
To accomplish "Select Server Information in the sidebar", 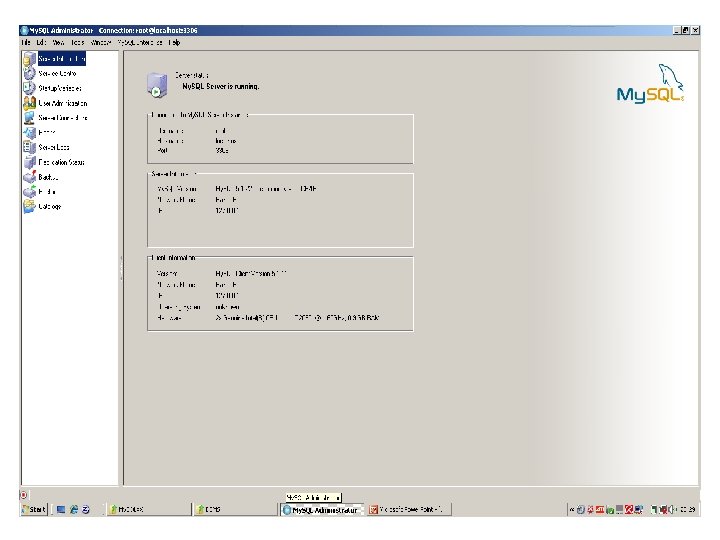I will coord(55,59).
